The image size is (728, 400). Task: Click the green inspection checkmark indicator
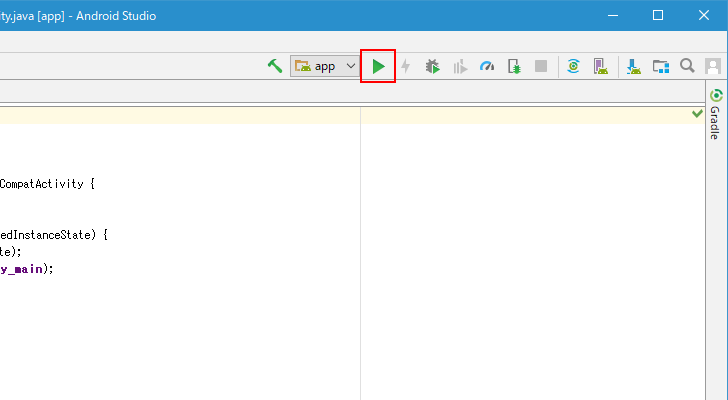coord(697,113)
